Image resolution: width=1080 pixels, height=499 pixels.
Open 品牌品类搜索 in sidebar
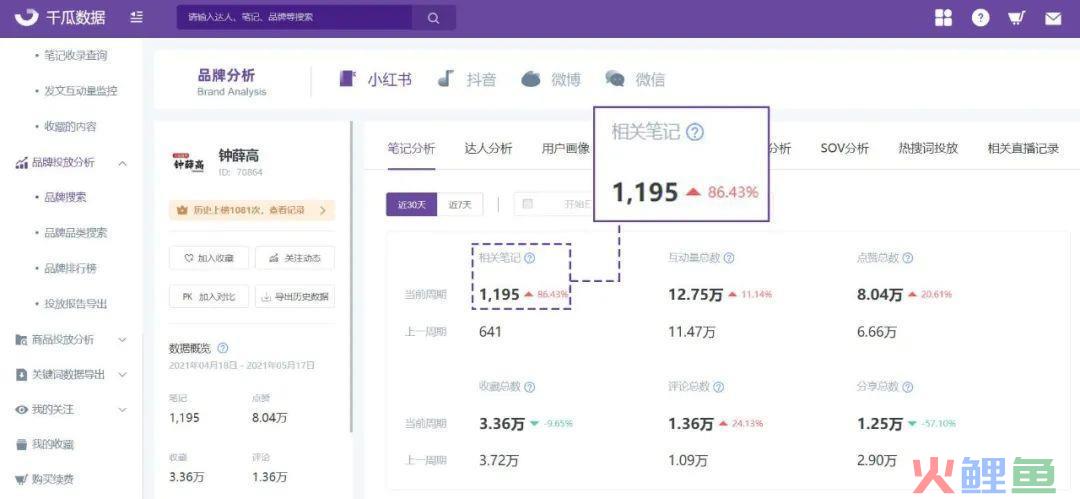point(76,233)
